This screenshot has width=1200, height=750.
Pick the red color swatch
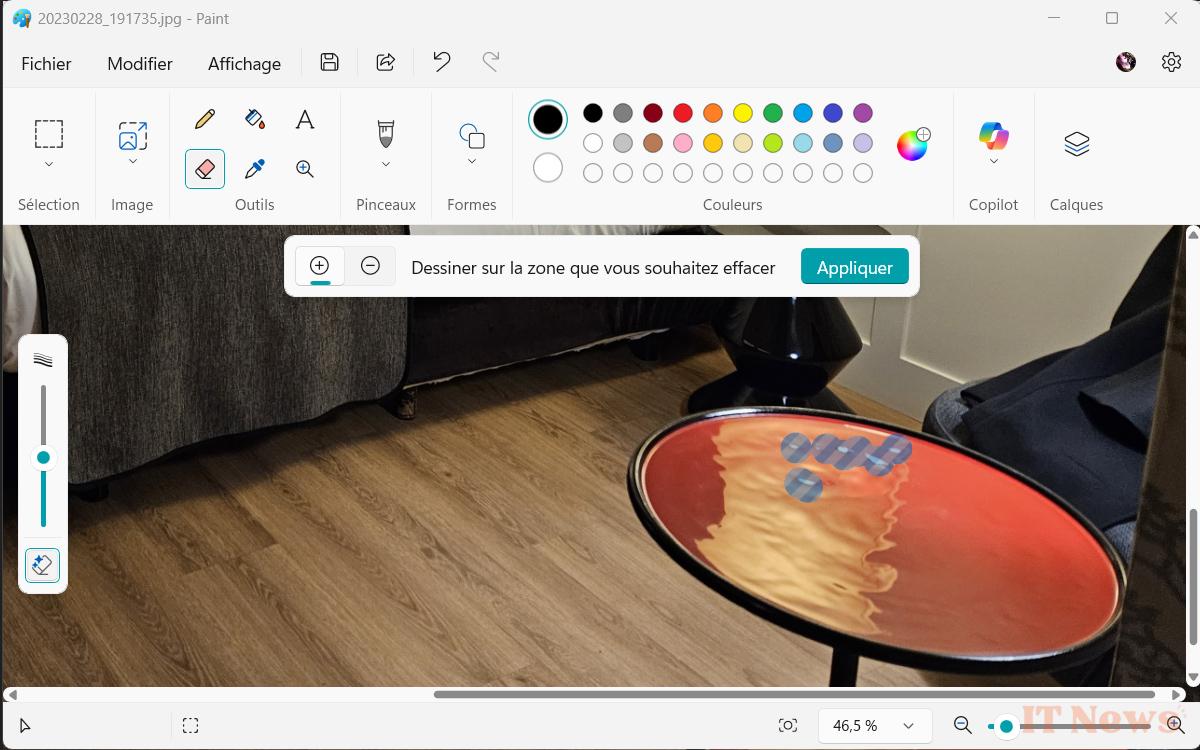point(683,113)
